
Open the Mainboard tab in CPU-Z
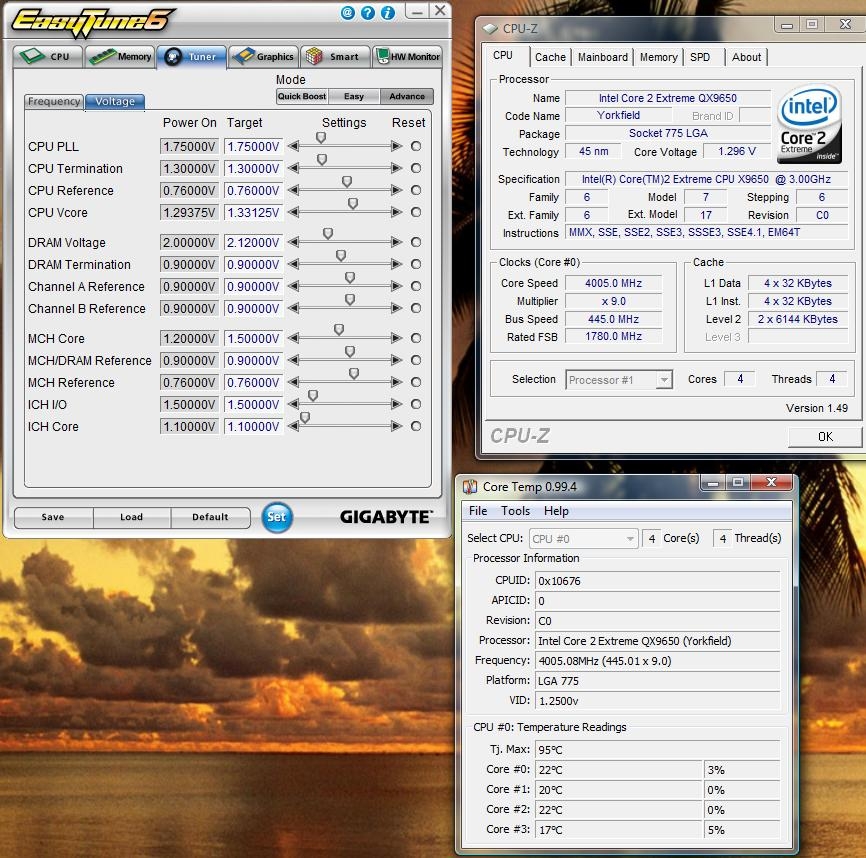pos(603,57)
